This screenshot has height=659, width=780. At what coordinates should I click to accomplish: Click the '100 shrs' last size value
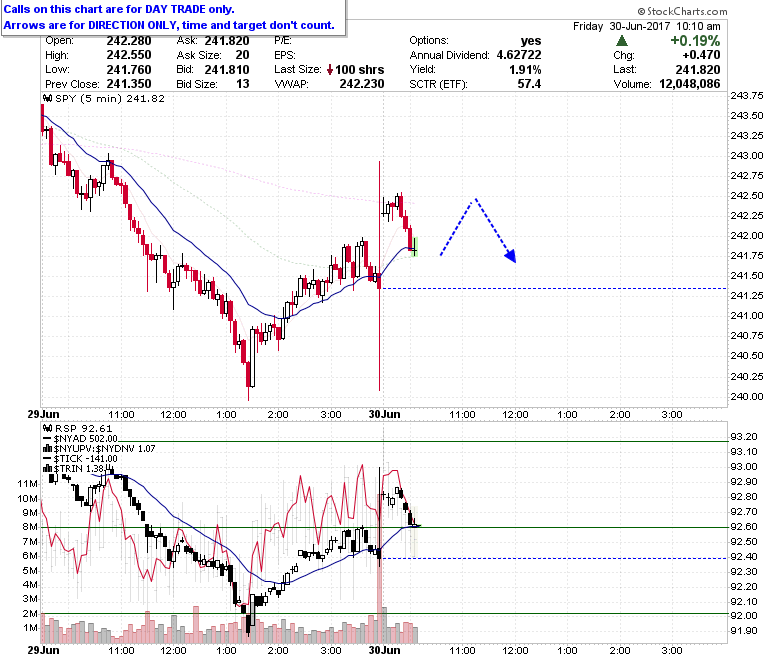pyautogui.click(x=360, y=70)
